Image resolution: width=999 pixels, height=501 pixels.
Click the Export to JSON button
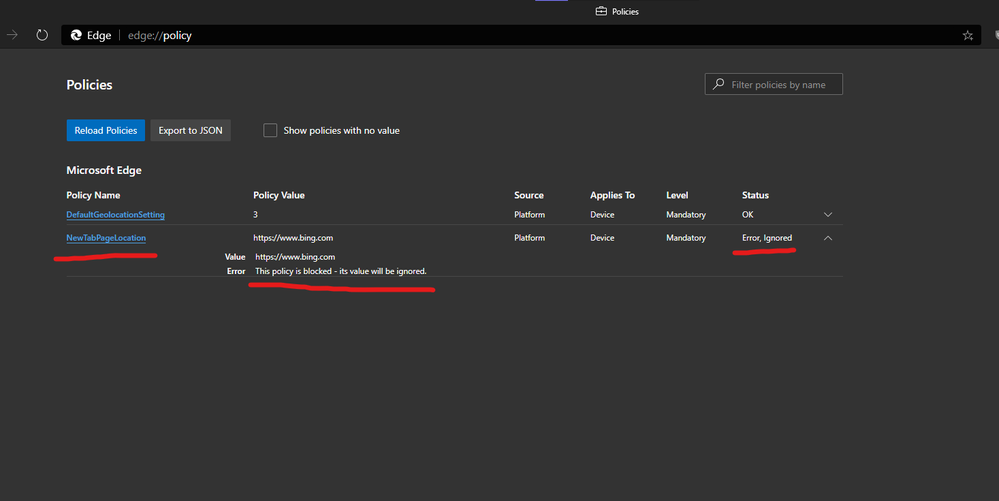click(190, 131)
